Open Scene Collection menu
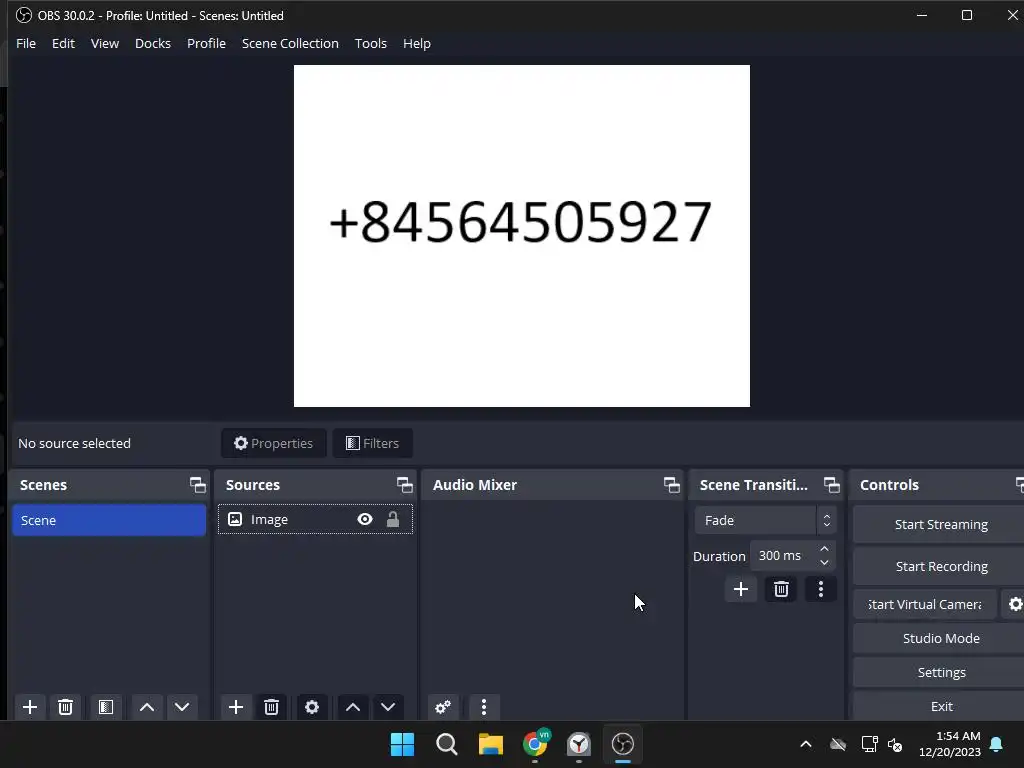 pos(290,43)
